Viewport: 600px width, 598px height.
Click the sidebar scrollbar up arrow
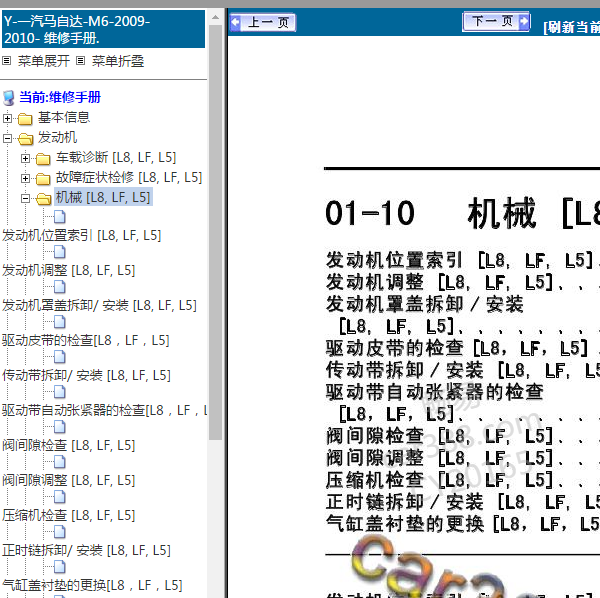pyautogui.click(x=215, y=17)
